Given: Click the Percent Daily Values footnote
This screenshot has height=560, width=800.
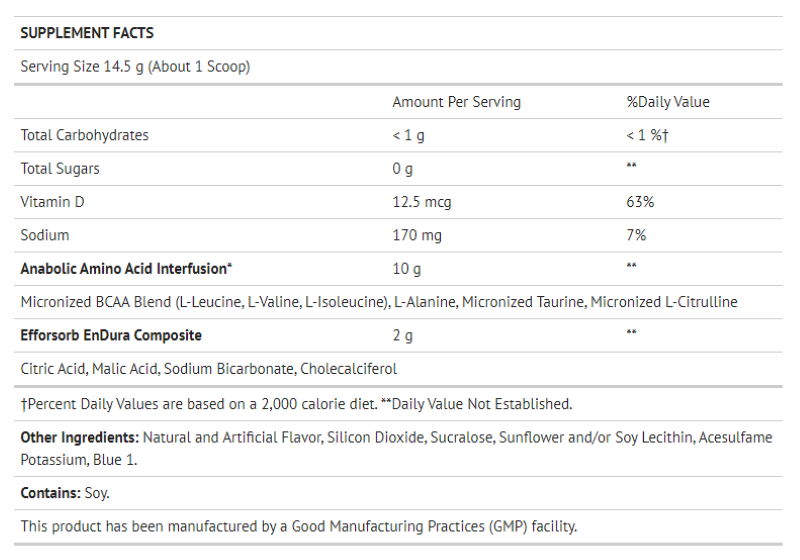Looking at the screenshot, I should [296, 404].
